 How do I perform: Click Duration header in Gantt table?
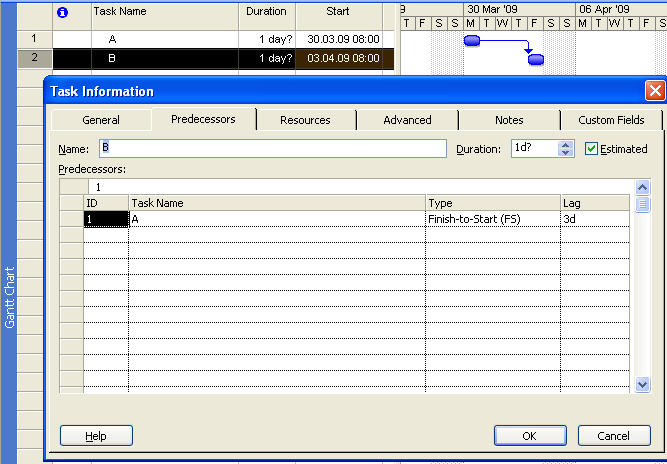[267, 16]
